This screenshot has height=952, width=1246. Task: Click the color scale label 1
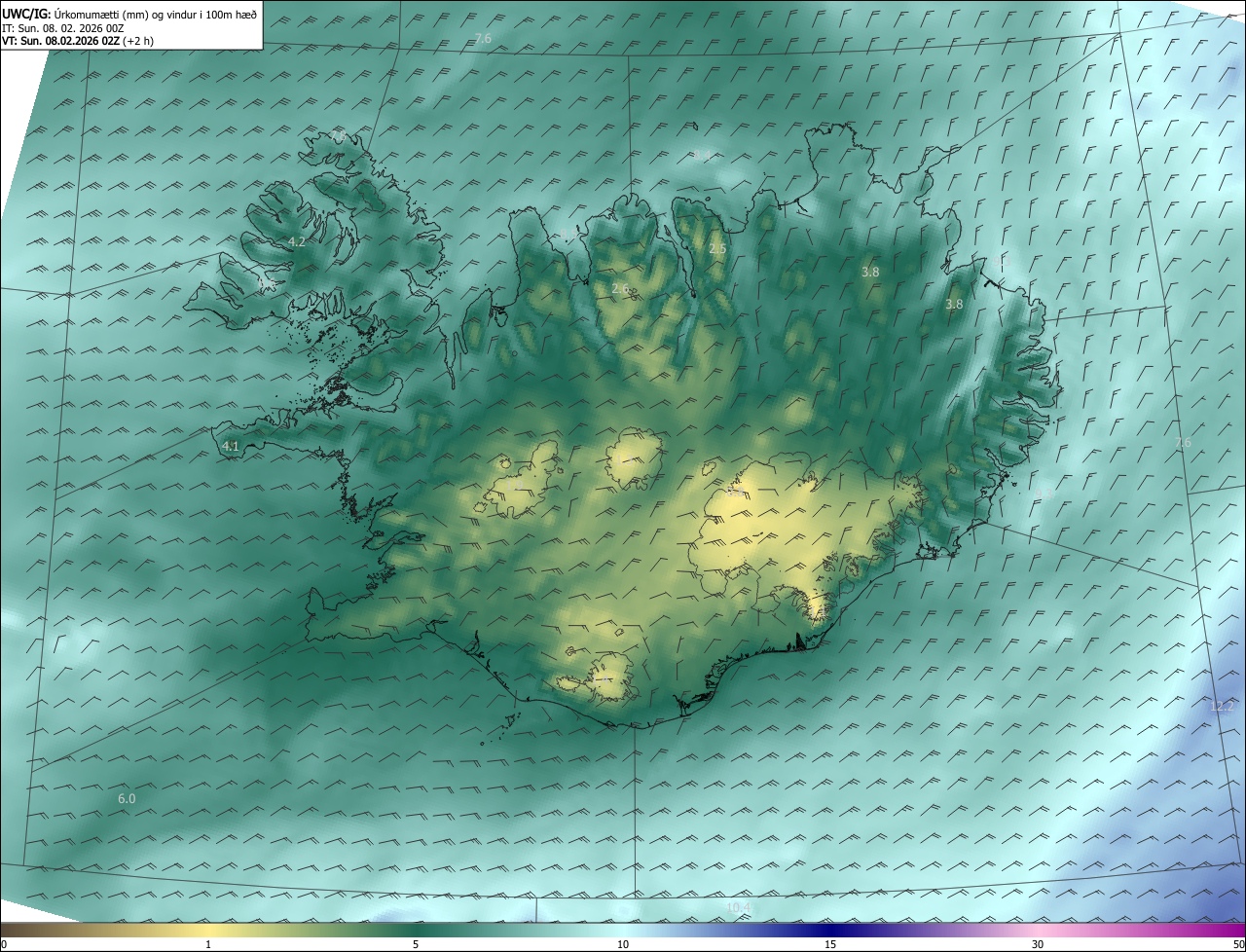(208, 944)
